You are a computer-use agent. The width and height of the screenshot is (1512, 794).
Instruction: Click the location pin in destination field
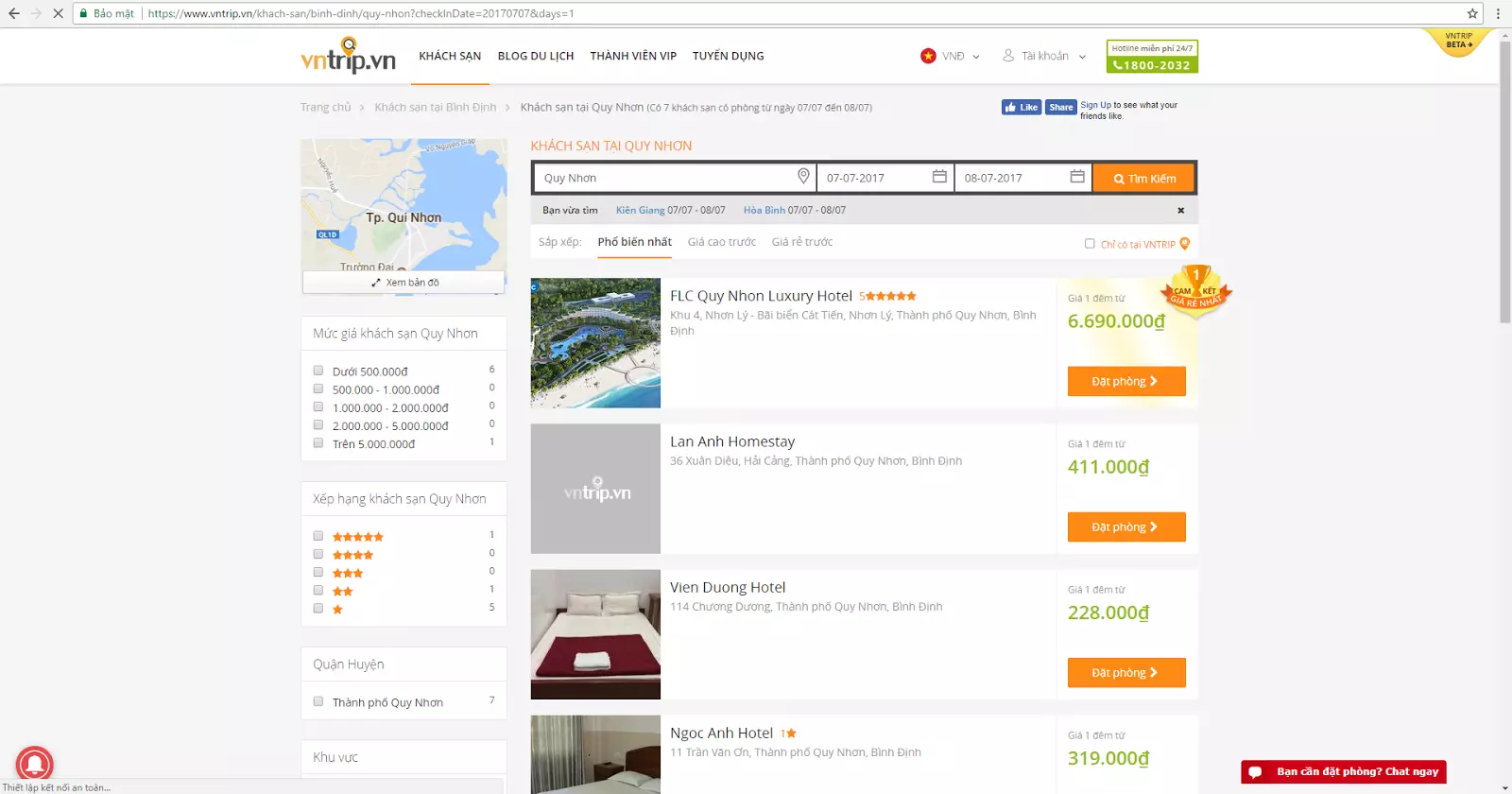[x=803, y=177]
